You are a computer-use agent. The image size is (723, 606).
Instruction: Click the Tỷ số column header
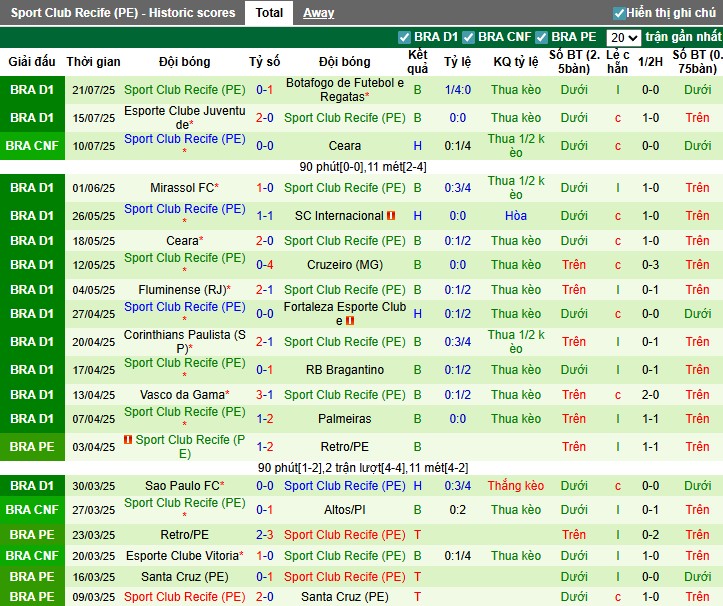[x=265, y=62]
